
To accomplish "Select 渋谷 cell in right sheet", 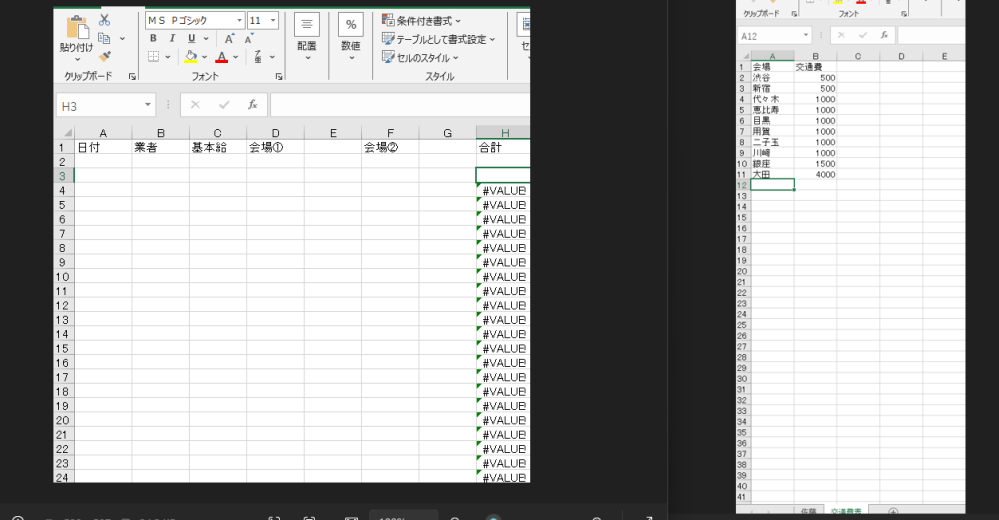I will pyautogui.click(x=772, y=78).
